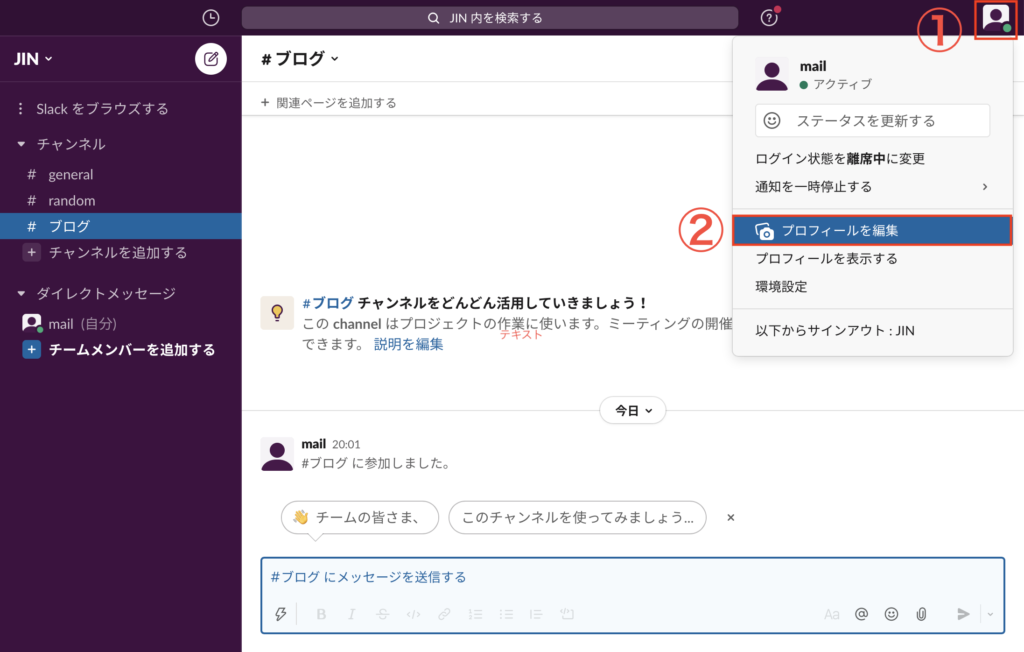This screenshot has width=1024, height=652.
Task: Select ログイン状態を離席中に変更 menu item
Action: point(840,159)
